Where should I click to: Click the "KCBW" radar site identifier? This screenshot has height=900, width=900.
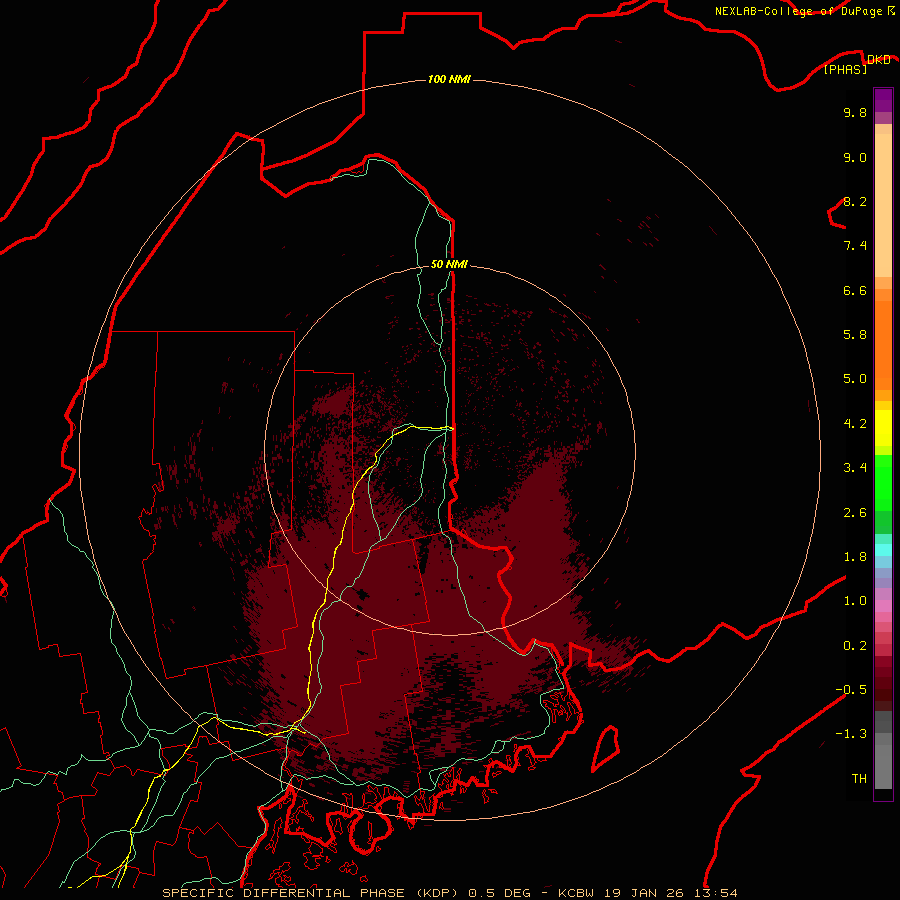click(x=576, y=893)
